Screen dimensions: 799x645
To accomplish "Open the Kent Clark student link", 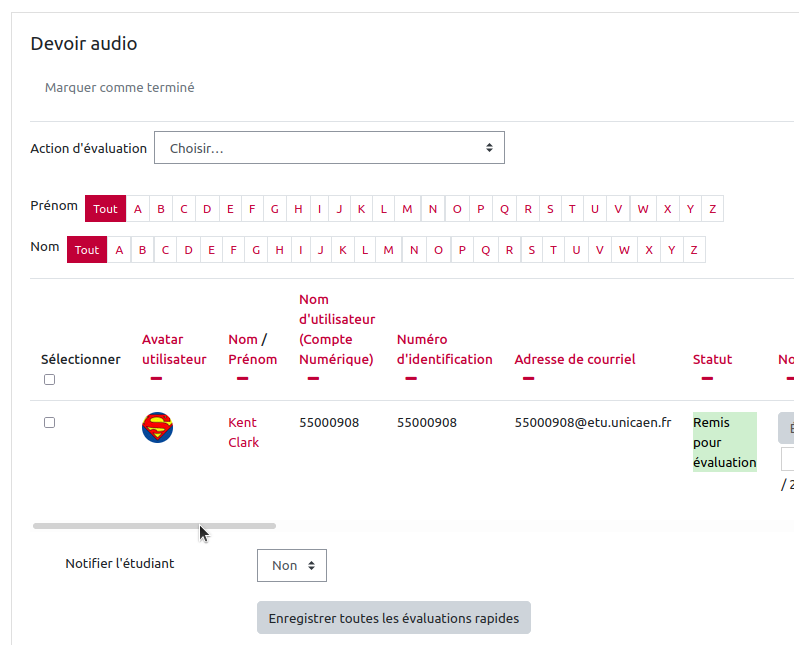I will [x=243, y=432].
